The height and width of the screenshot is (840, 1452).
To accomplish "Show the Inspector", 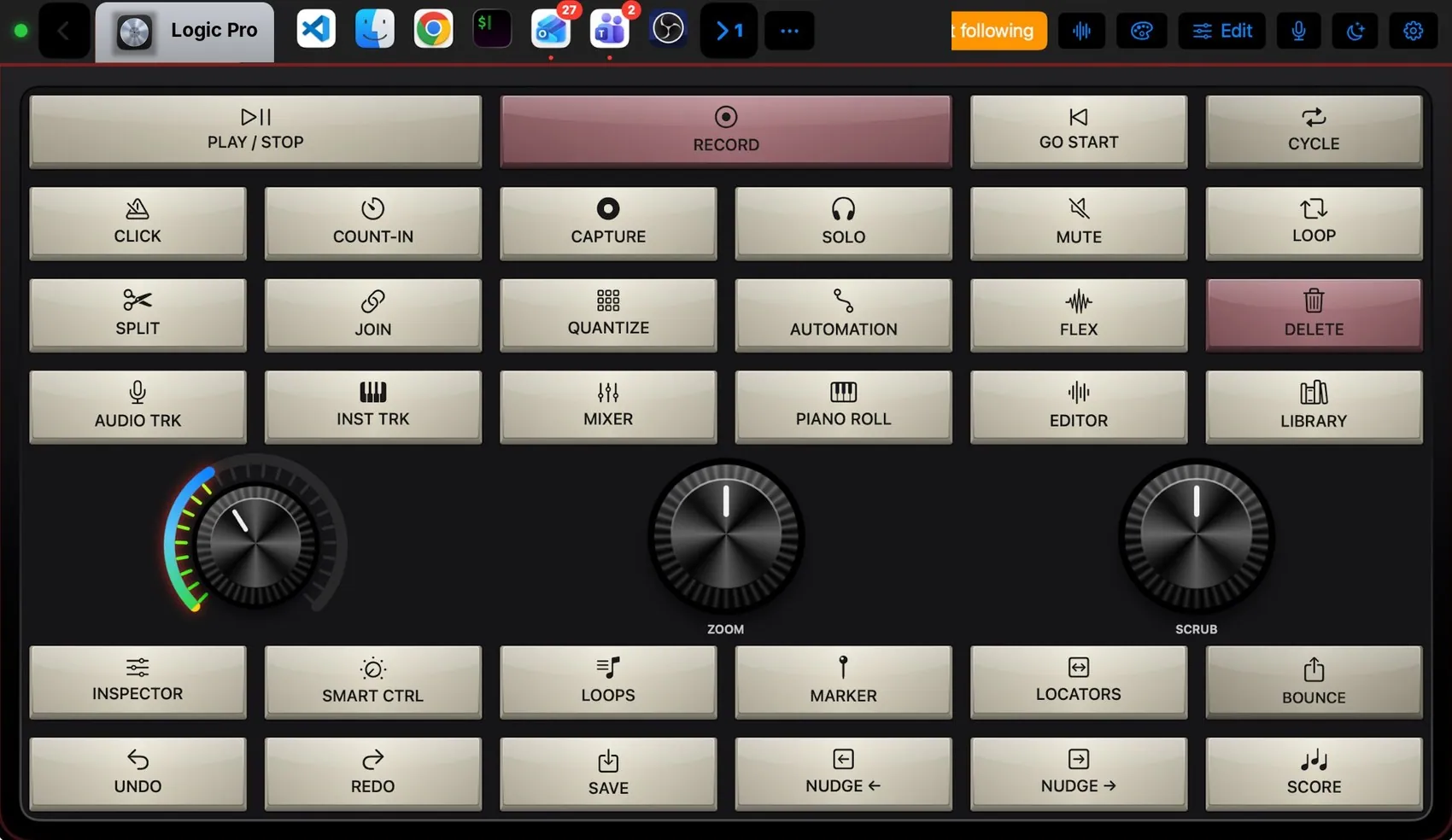I will click(138, 682).
